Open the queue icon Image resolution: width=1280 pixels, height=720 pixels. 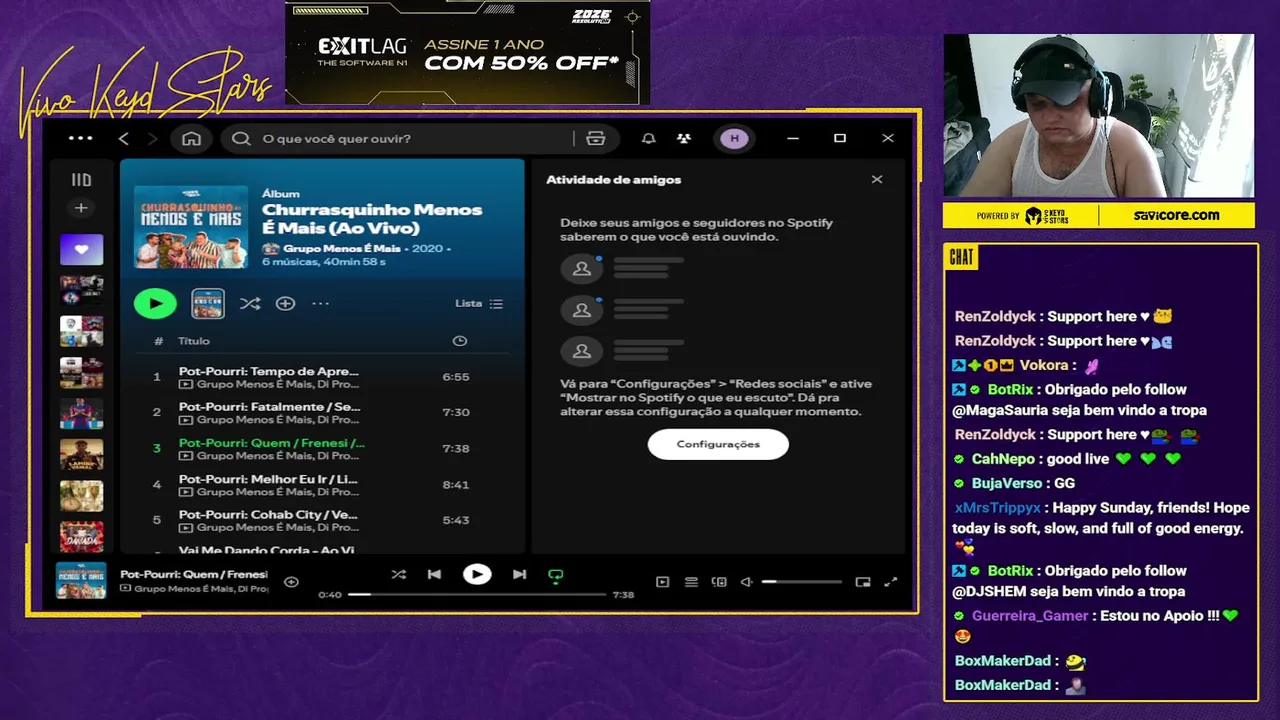691,582
